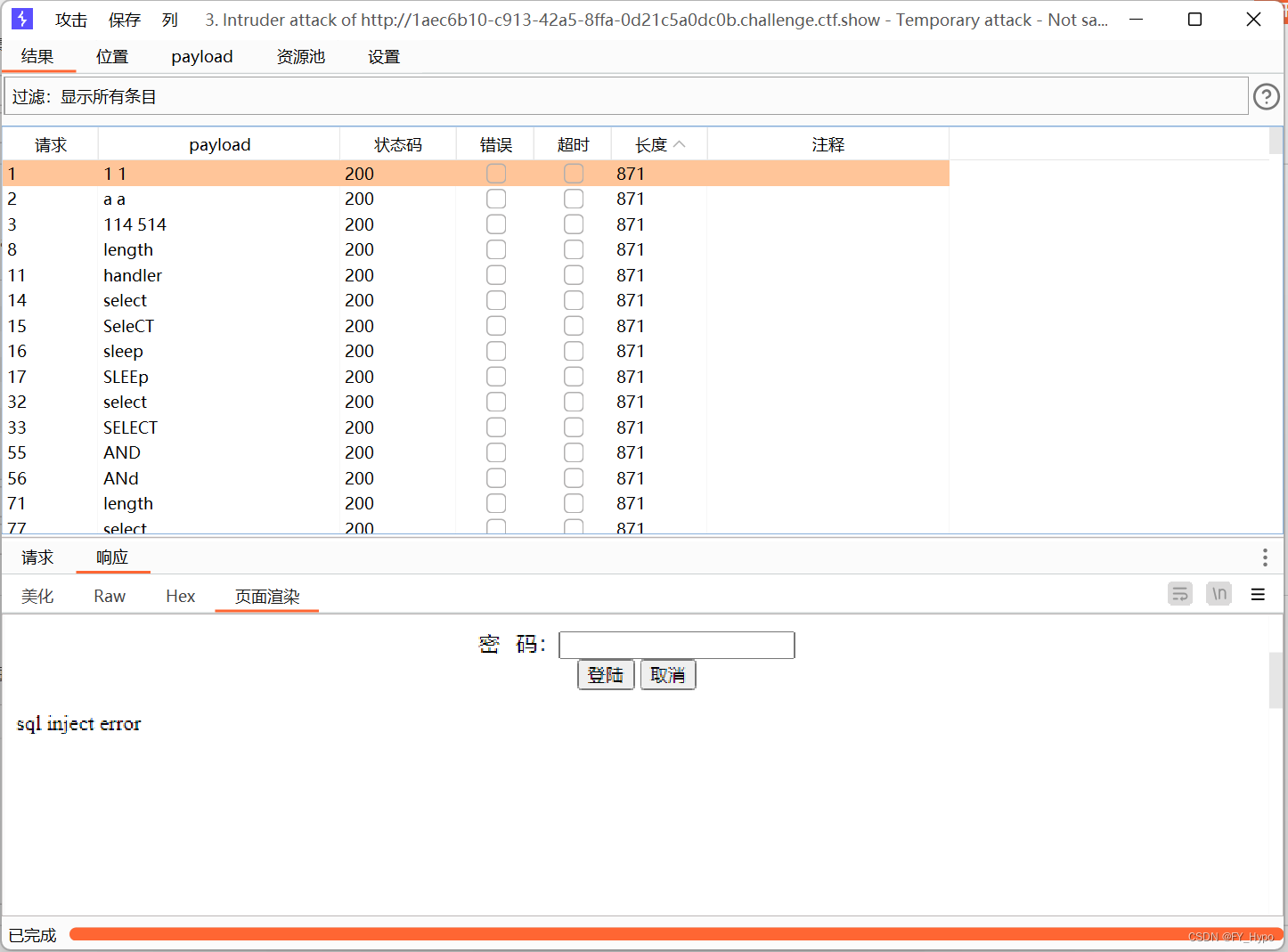Sort by the 状态码 column header
Viewport: 1288px width, 952px height.
pyautogui.click(x=397, y=144)
